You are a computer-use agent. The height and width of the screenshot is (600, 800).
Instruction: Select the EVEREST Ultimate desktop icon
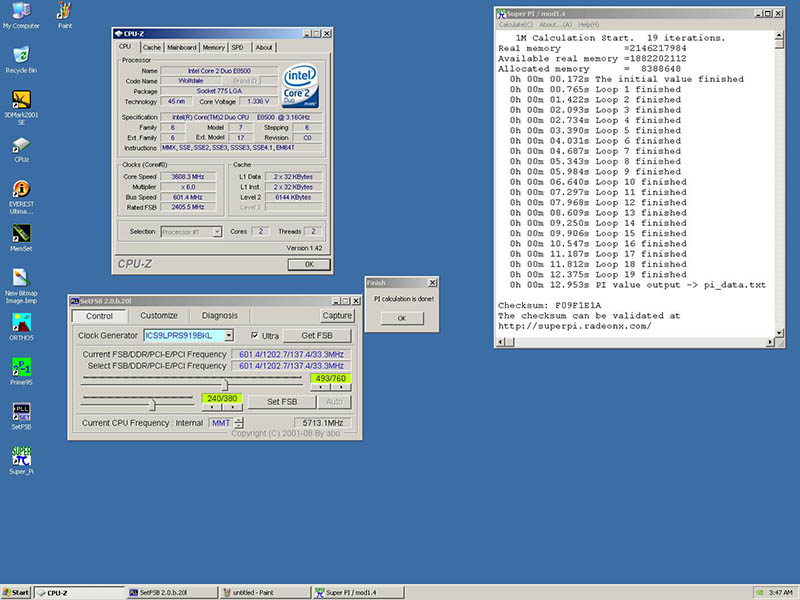21,197
